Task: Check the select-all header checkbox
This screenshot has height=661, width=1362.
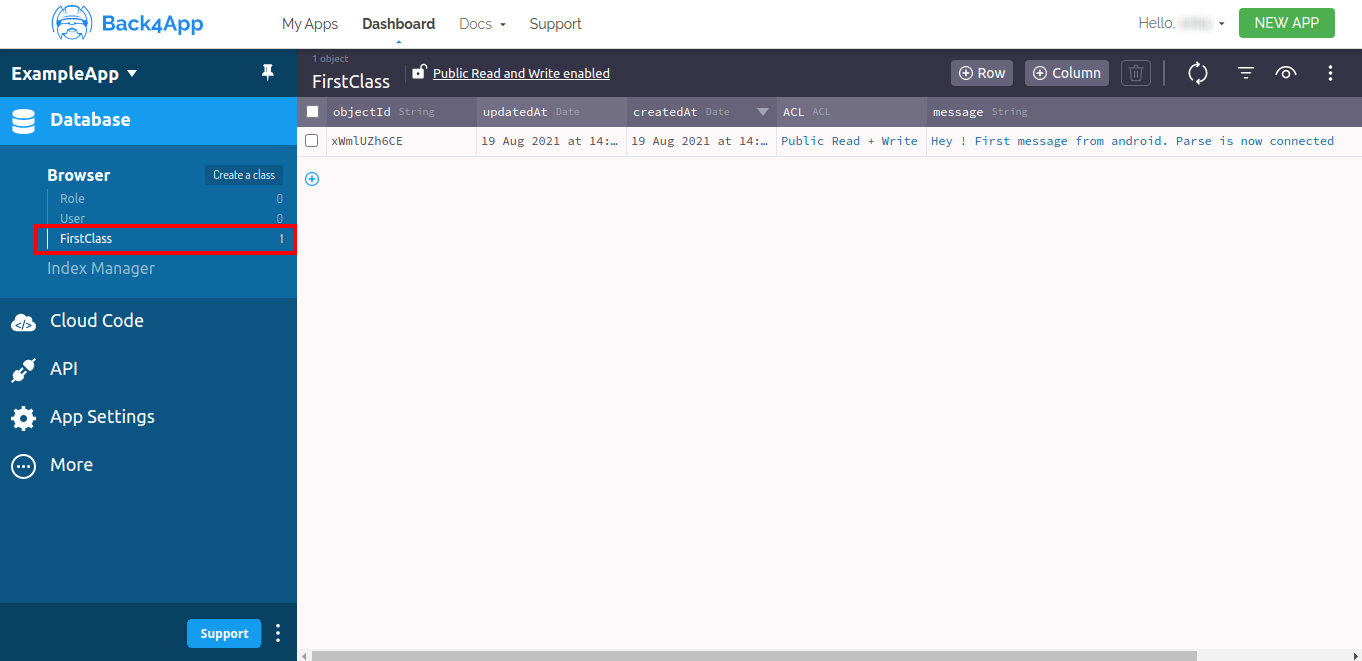Action: click(312, 112)
